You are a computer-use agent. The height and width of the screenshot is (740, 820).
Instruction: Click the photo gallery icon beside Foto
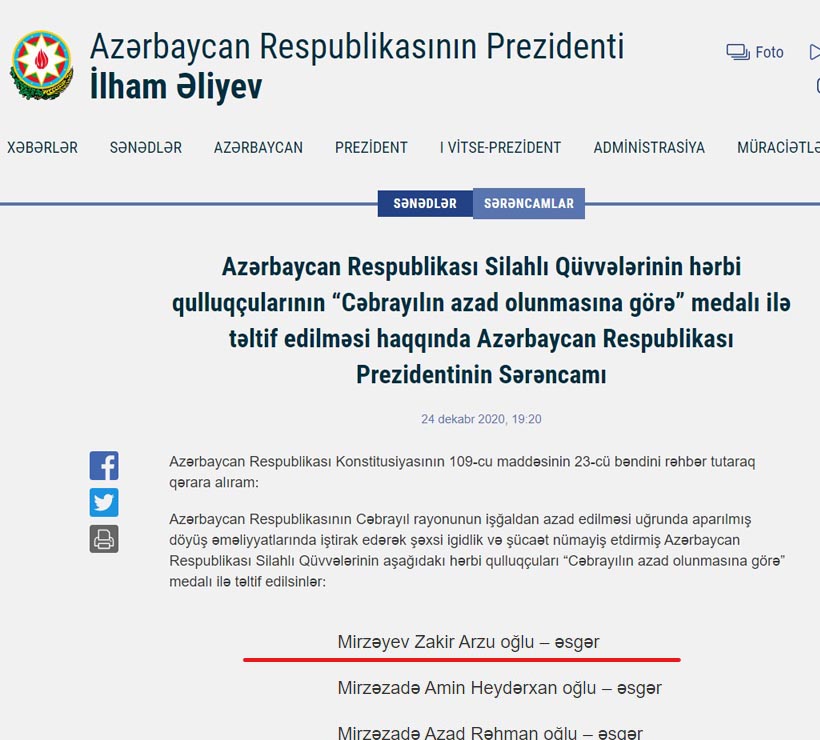point(738,52)
